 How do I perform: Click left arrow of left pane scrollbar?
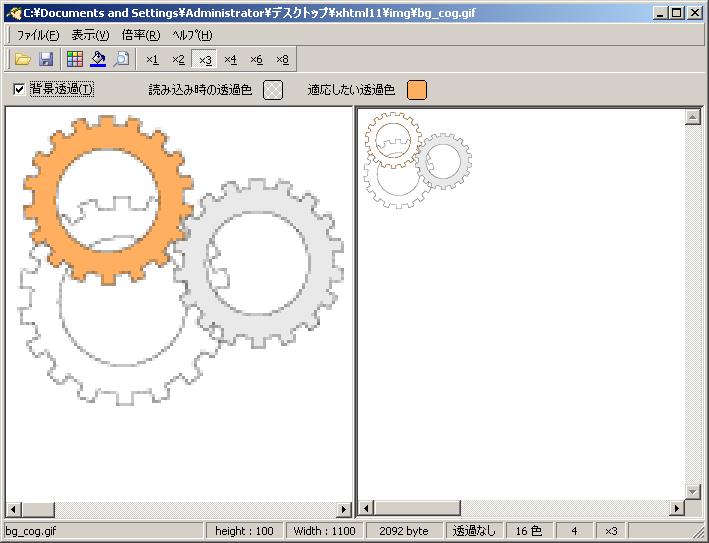click(14, 510)
